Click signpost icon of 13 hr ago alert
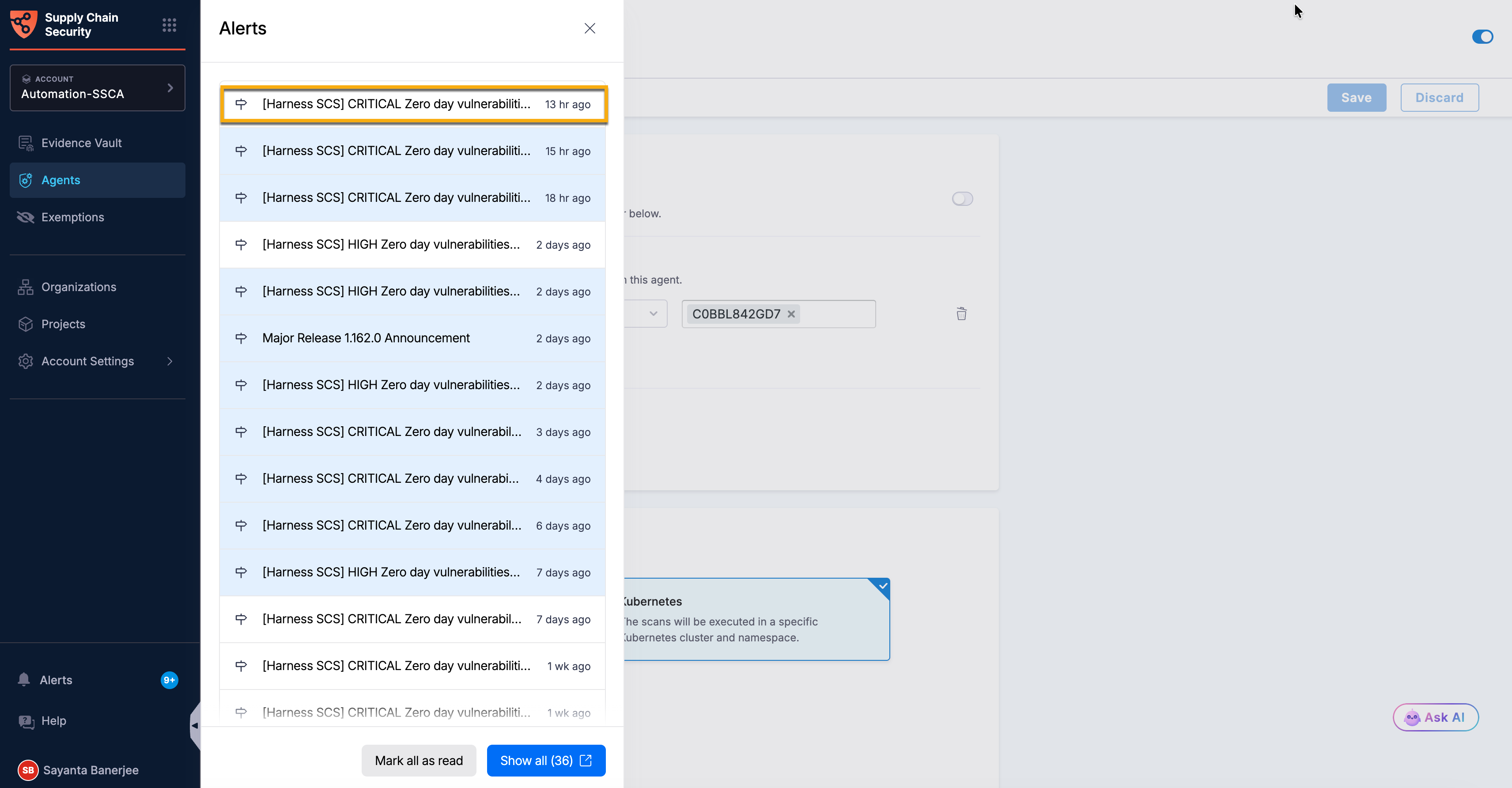 click(241, 104)
